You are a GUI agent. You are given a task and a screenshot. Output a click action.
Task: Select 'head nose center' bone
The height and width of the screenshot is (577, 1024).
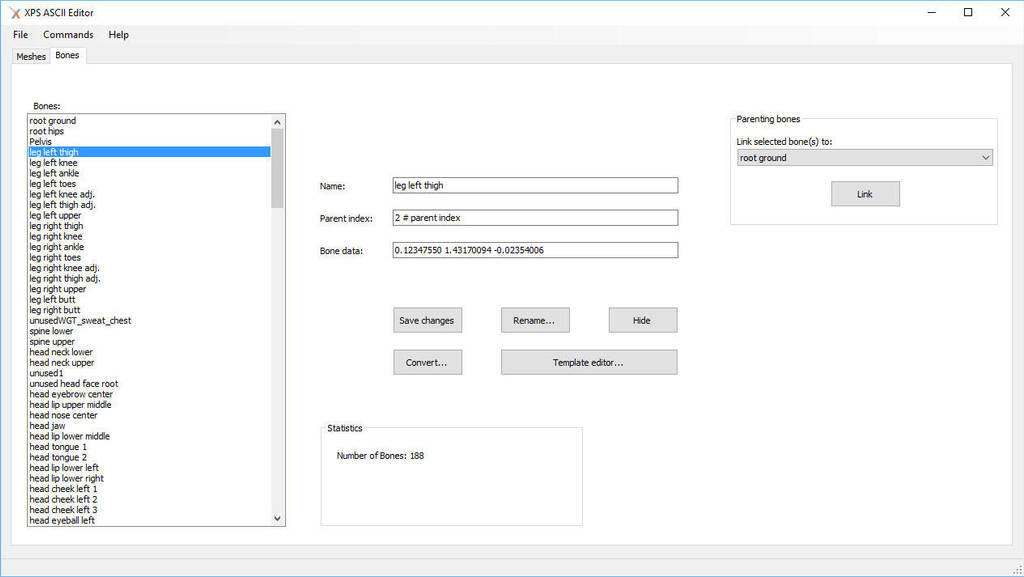[149, 415]
